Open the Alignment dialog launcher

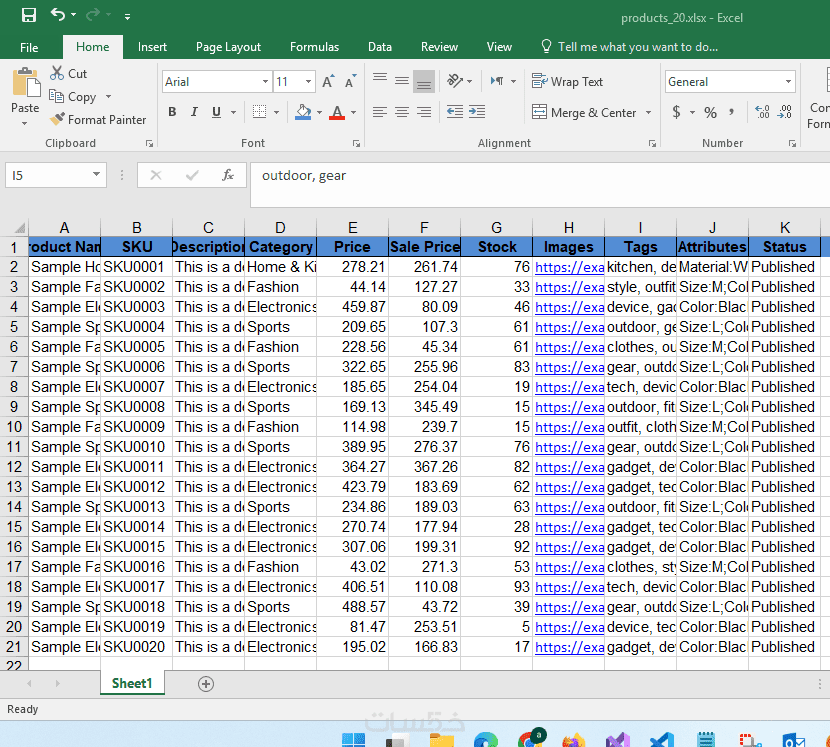pos(652,143)
